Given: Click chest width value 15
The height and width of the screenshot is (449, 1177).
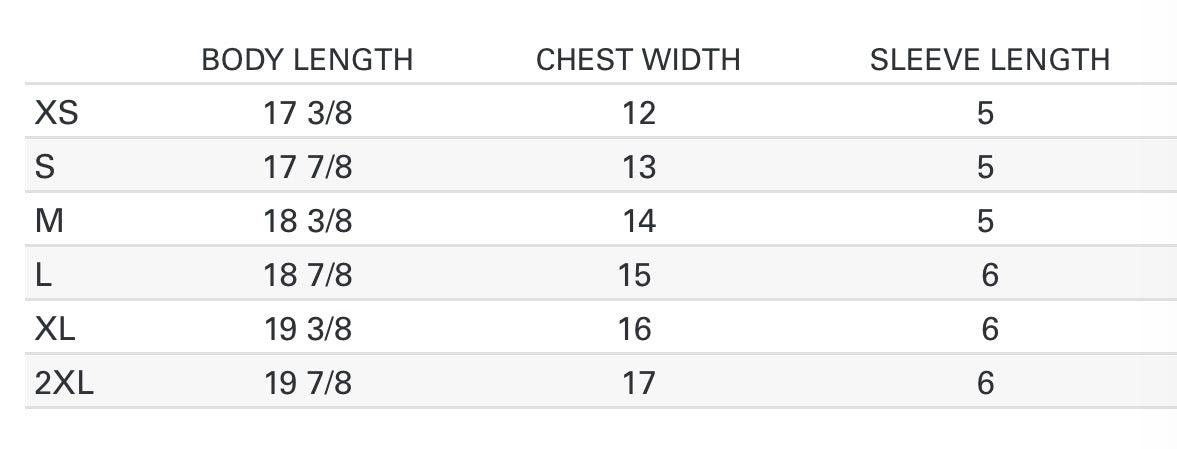Looking at the screenshot, I should tap(634, 276).
